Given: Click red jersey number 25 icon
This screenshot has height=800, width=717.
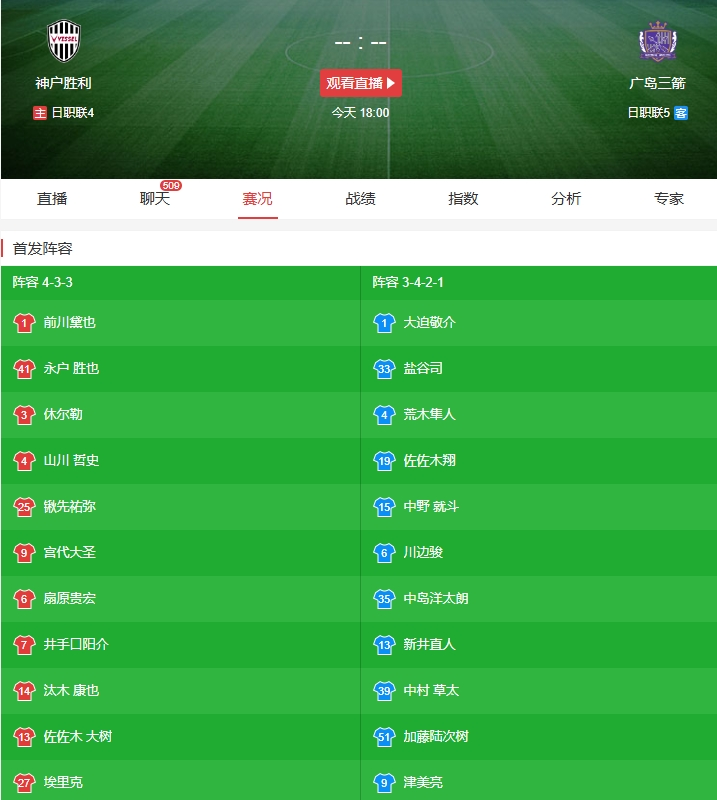Looking at the screenshot, I should 24,507.
